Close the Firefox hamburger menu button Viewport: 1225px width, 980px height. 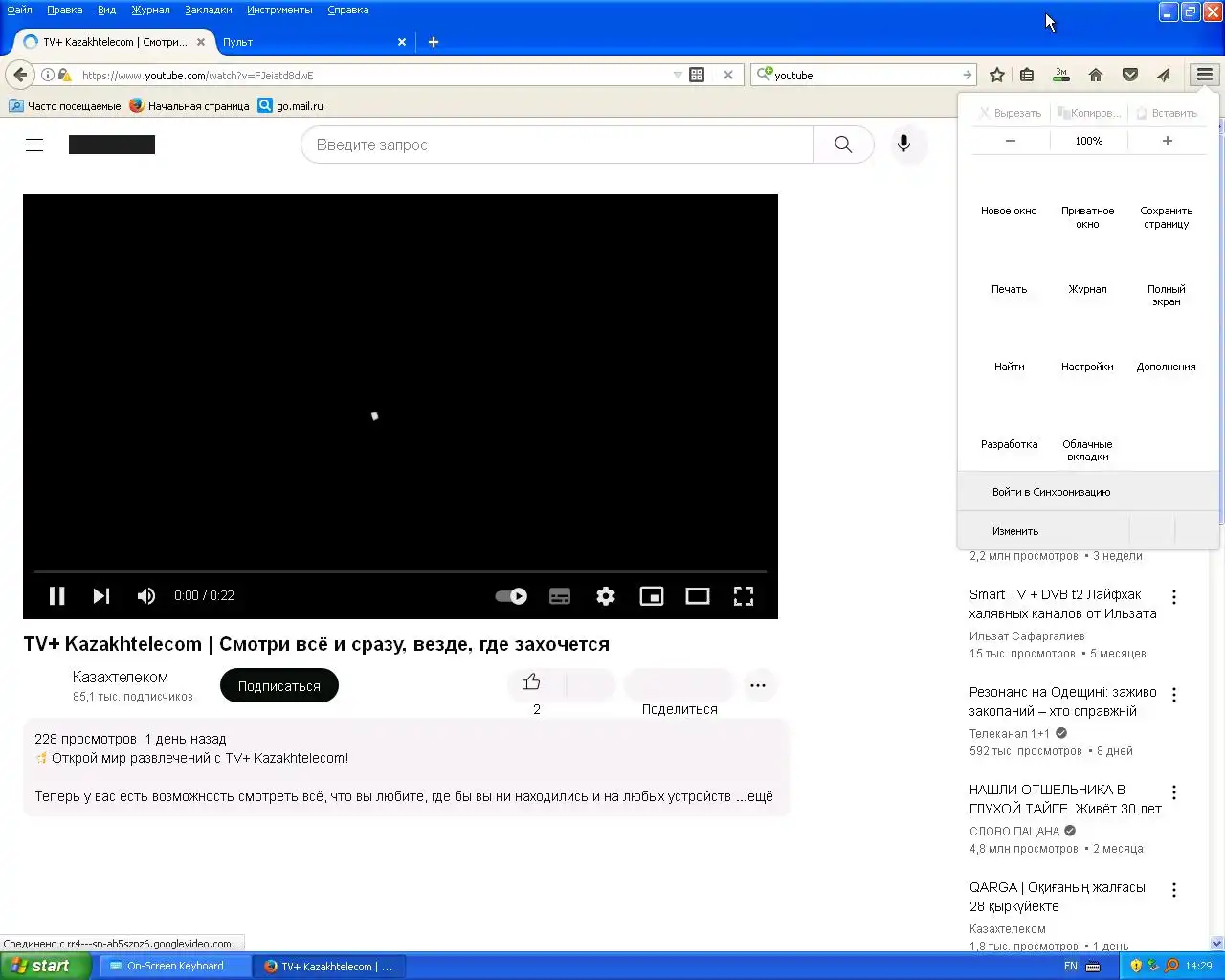[1205, 75]
